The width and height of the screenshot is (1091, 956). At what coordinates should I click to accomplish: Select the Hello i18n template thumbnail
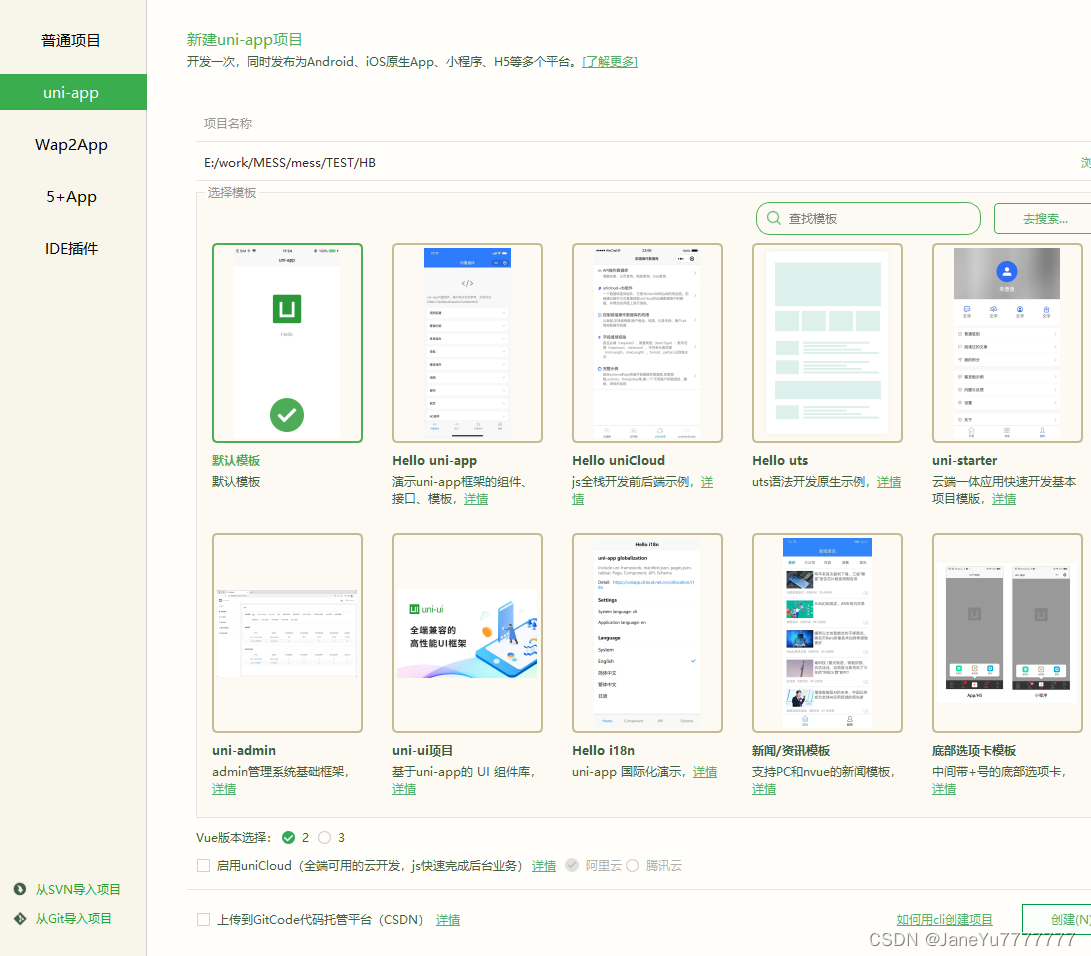[x=647, y=633]
